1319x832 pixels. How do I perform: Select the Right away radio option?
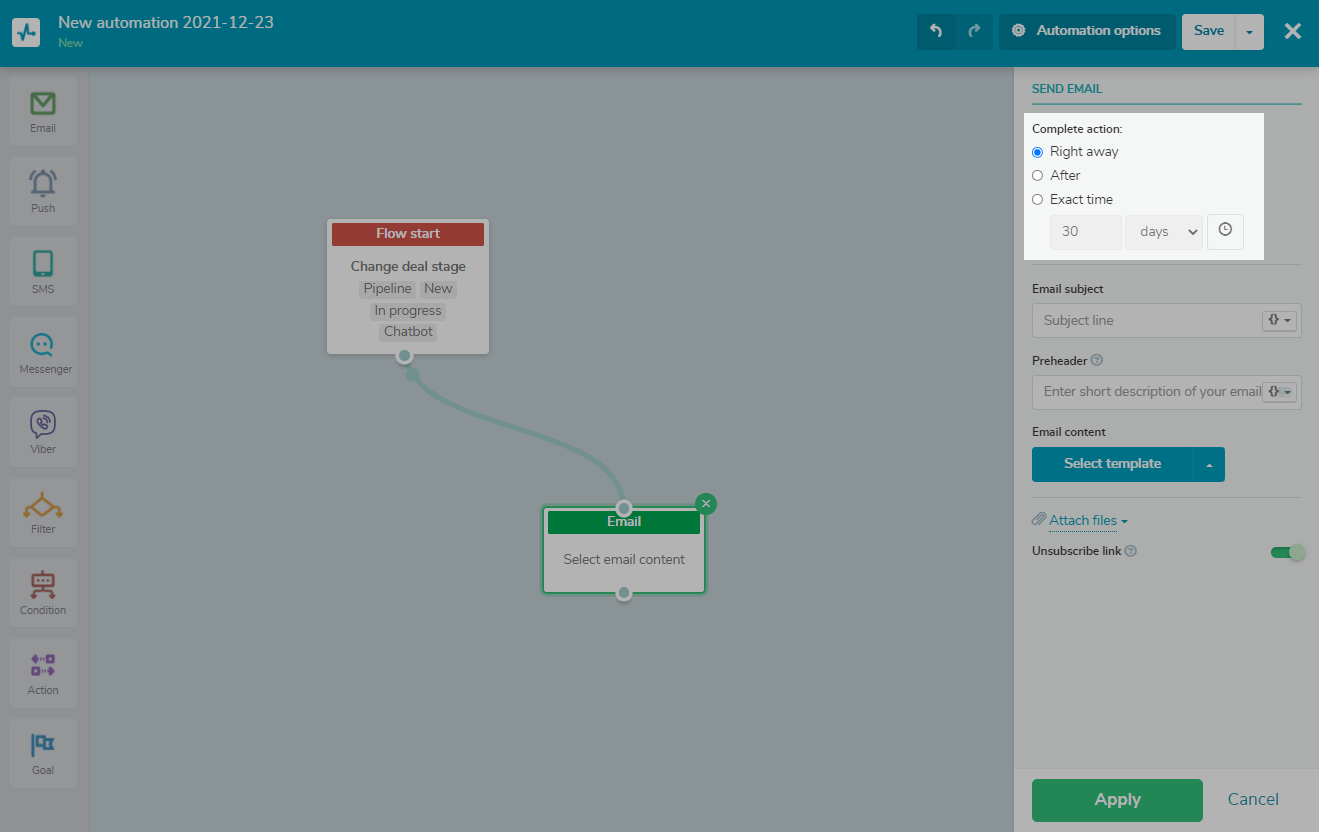[1037, 152]
